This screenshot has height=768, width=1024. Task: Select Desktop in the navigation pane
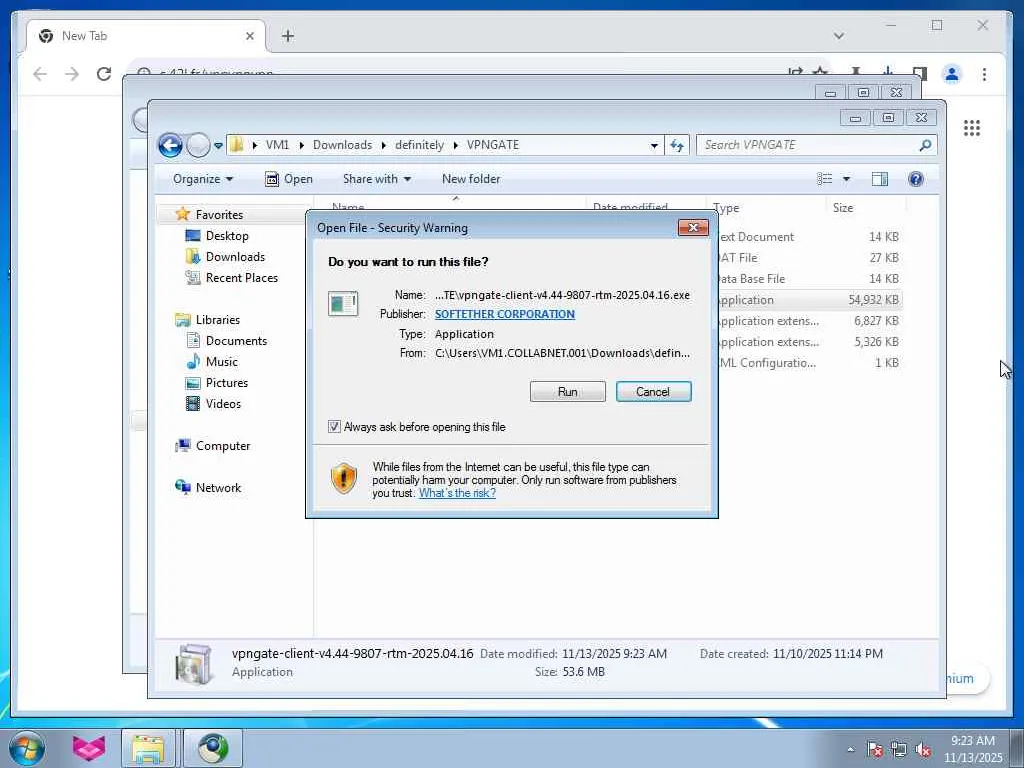pyautogui.click(x=227, y=236)
